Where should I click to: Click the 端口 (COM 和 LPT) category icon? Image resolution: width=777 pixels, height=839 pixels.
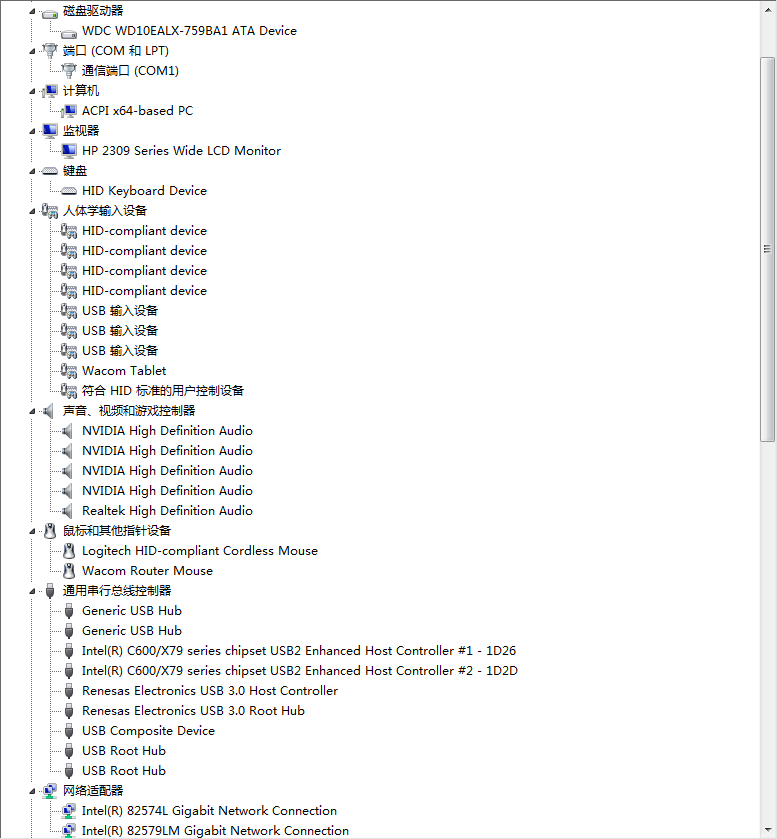(50, 51)
